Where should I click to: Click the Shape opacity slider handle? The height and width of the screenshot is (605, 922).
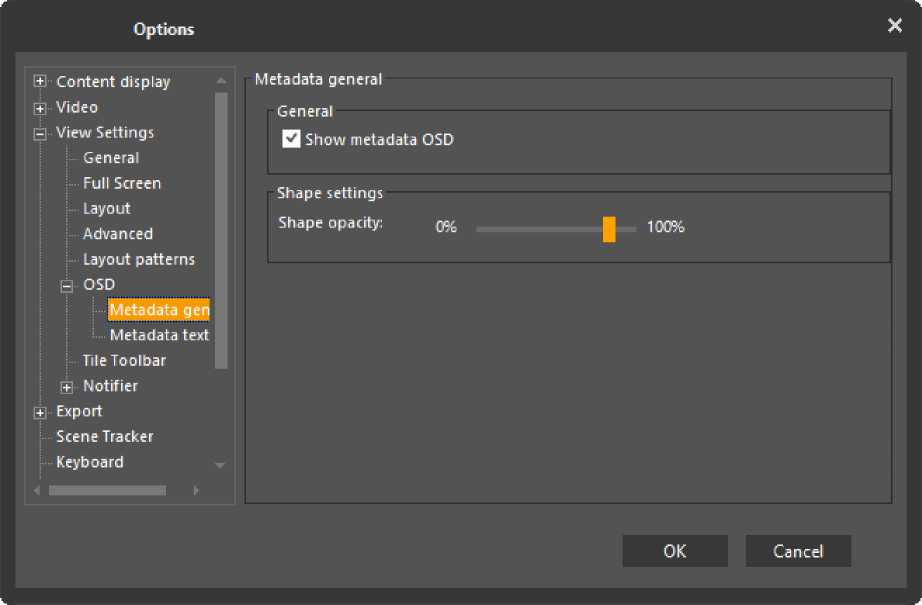(609, 228)
